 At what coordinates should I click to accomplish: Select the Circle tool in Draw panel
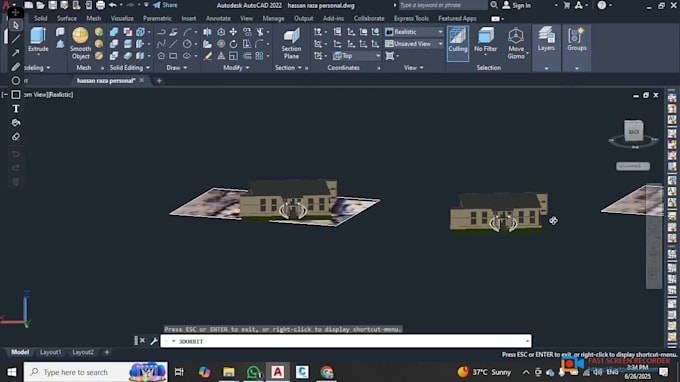(187, 44)
